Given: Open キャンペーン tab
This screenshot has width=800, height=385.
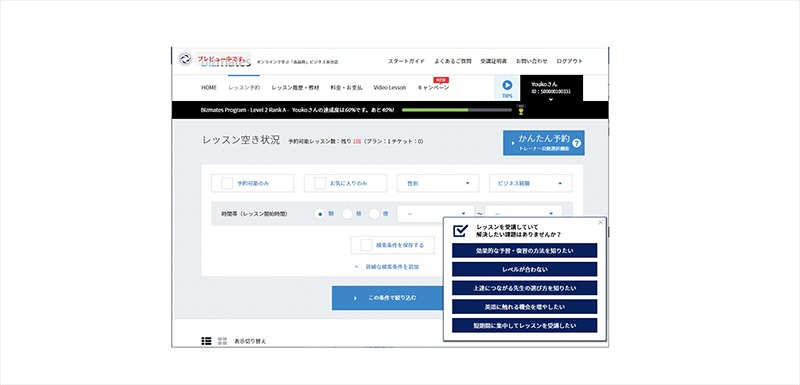Looking at the screenshot, I should pos(433,88).
